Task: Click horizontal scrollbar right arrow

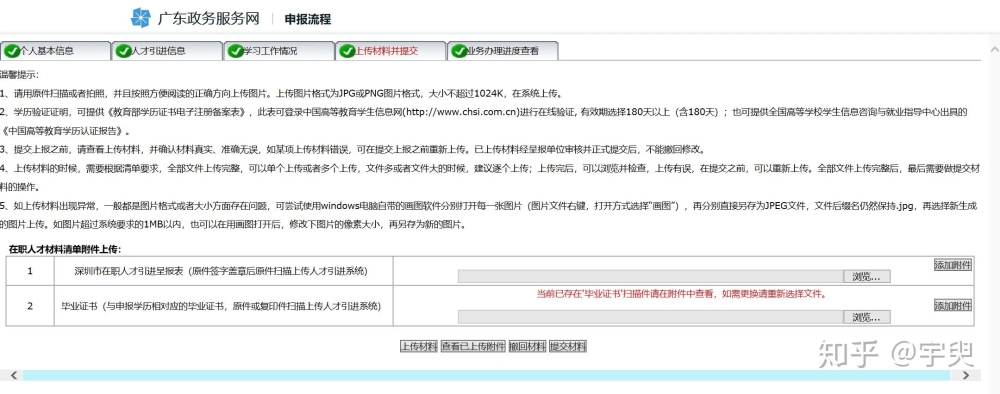Action: click(966, 376)
